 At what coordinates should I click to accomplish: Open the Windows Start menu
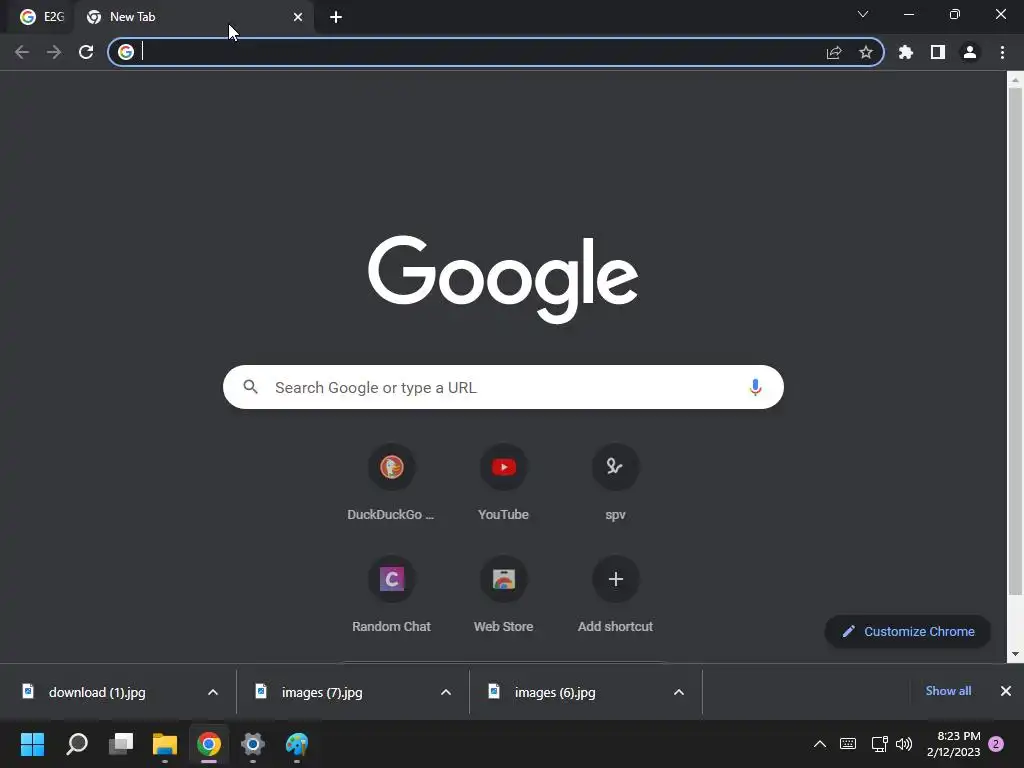point(32,744)
